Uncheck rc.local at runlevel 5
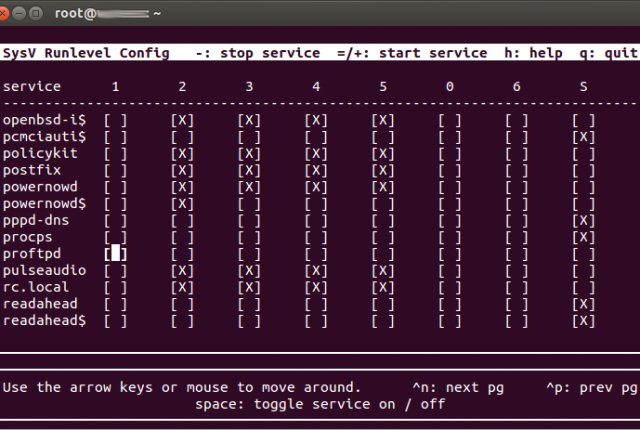Image resolution: width=640 pixels, height=430 pixels. [x=383, y=287]
